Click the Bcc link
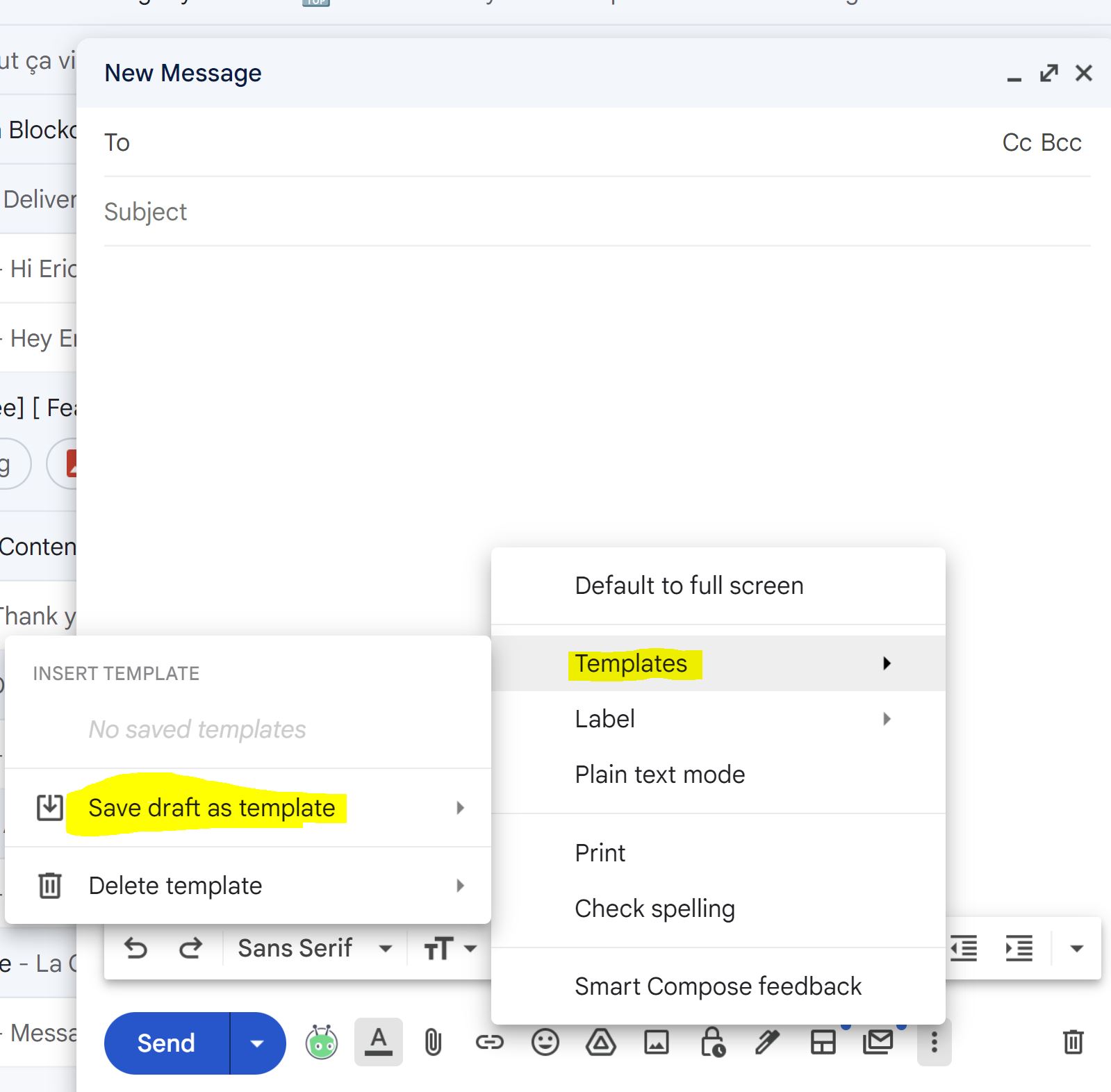Screen dimensions: 1111x1092 (x=1061, y=142)
